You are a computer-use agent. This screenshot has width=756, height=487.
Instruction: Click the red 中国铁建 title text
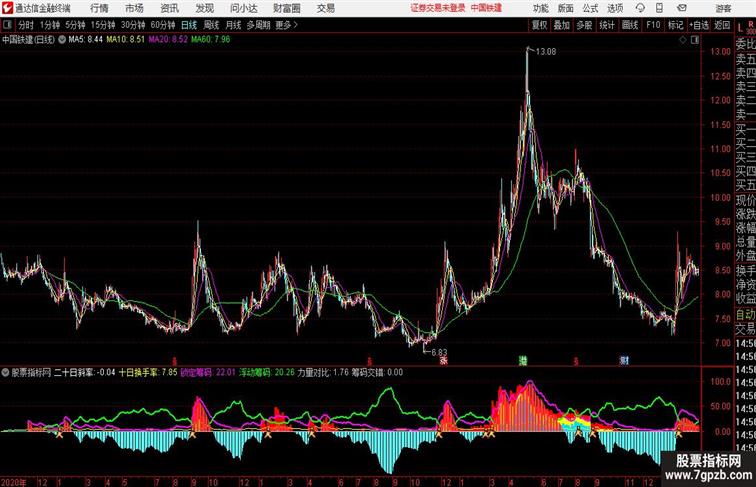(x=486, y=8)
